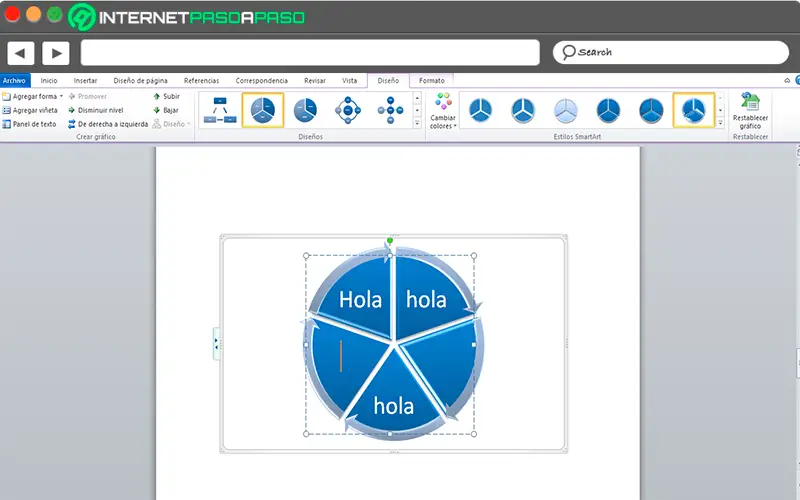
Task: Open the text pane tab on the SmartArt frame edge
Action: click(x=216, y=344)
